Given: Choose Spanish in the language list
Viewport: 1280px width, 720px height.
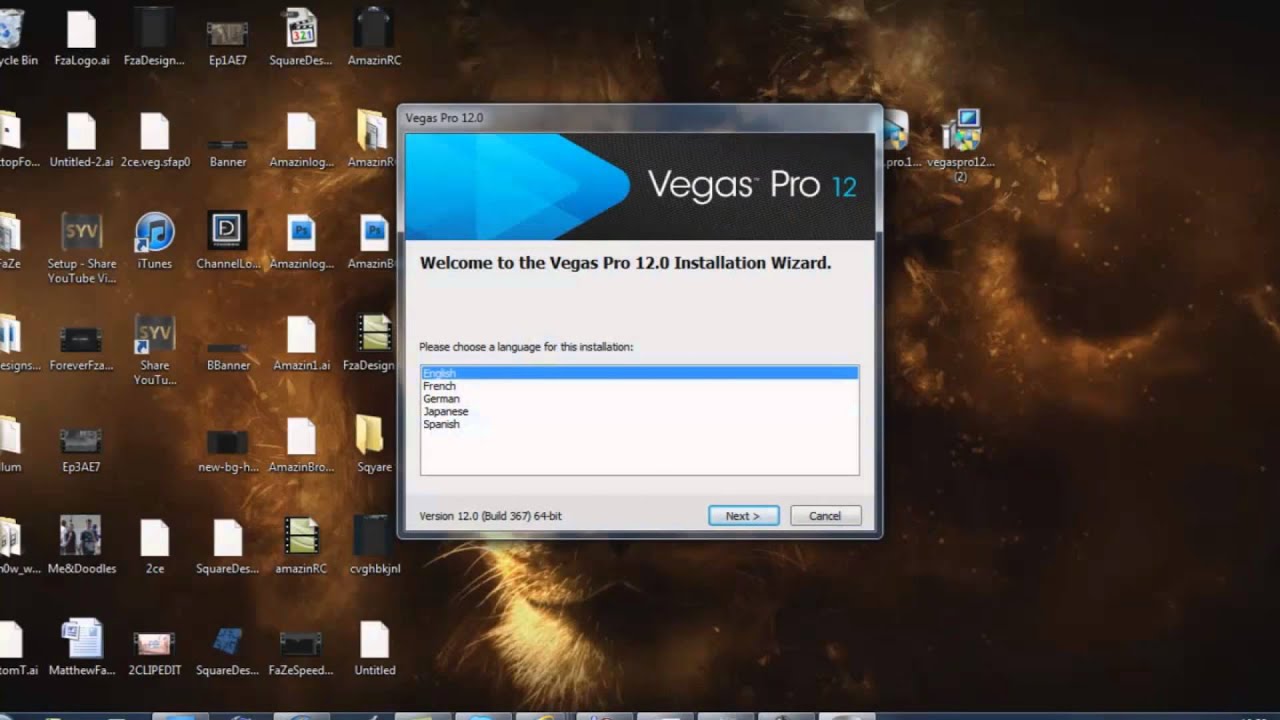Looking at the screenshot, I should (x=639, y=424).
